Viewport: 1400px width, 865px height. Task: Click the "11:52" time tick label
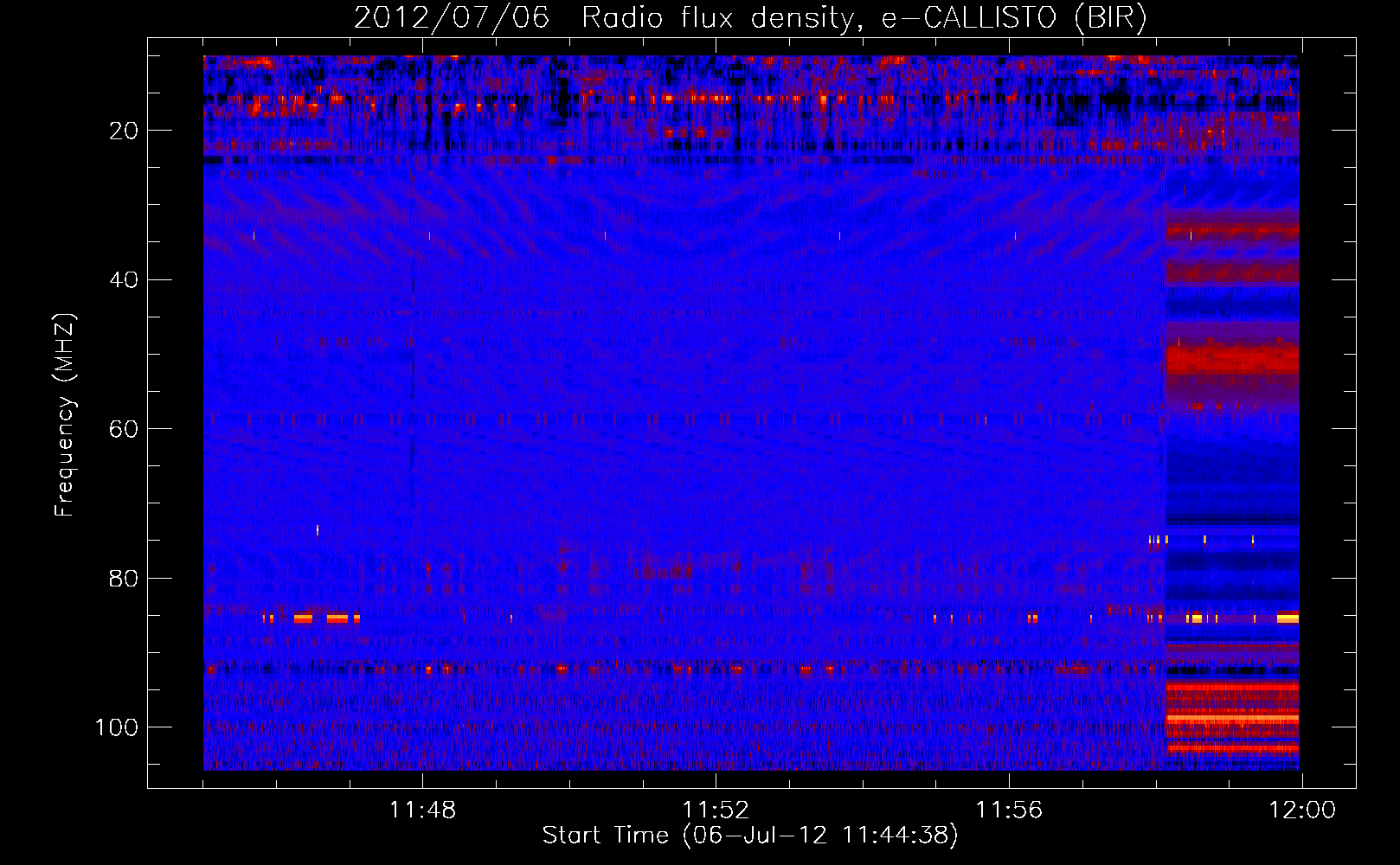point(716,811)
